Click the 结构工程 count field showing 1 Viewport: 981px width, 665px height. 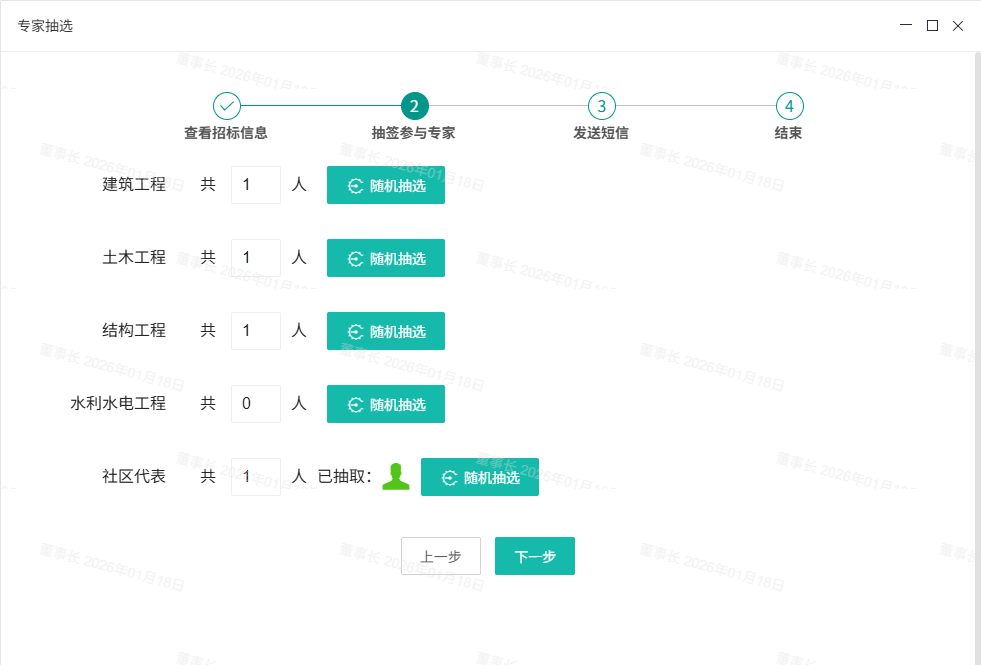click(255, 331)
